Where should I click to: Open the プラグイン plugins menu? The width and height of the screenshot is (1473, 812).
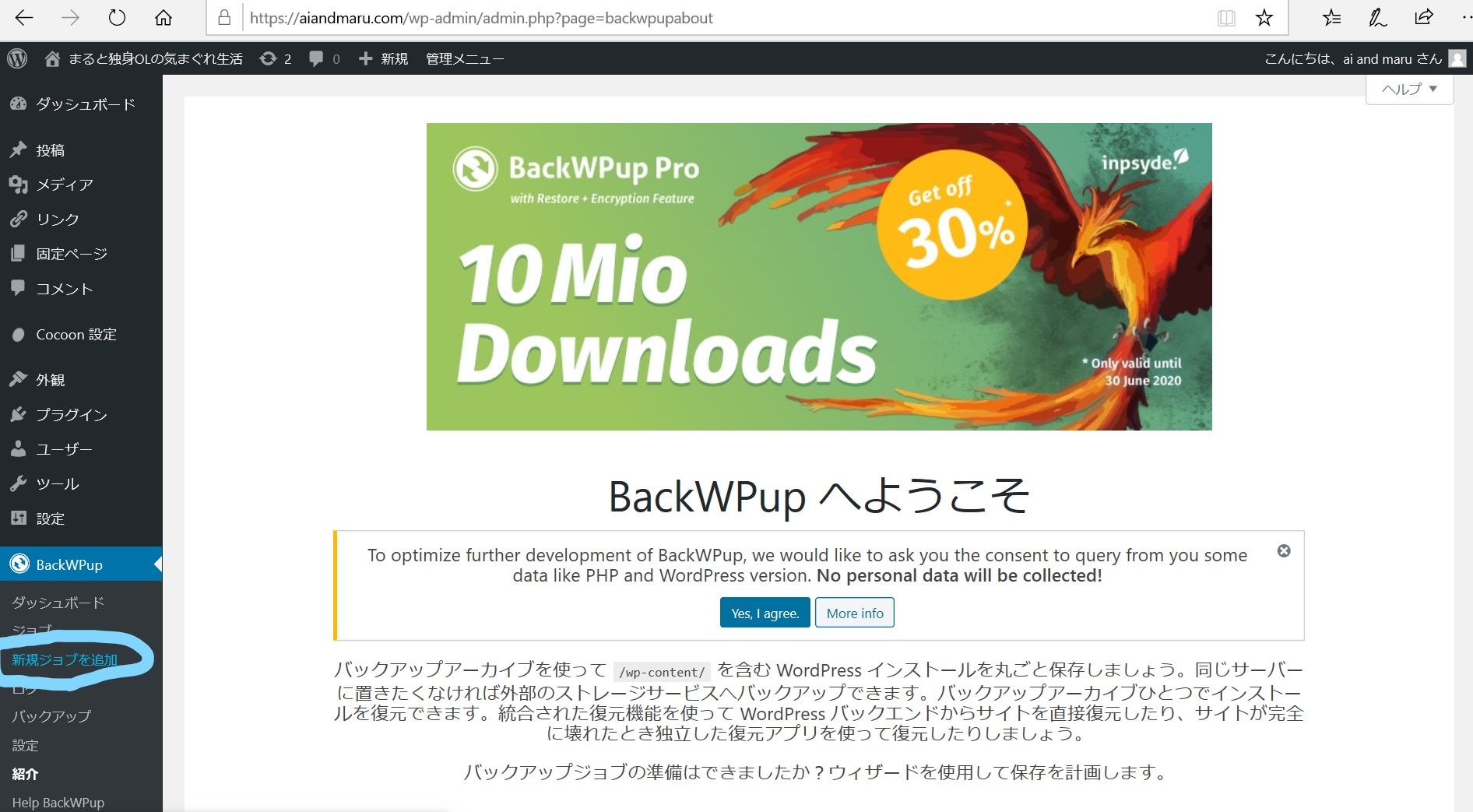[81, 415]
